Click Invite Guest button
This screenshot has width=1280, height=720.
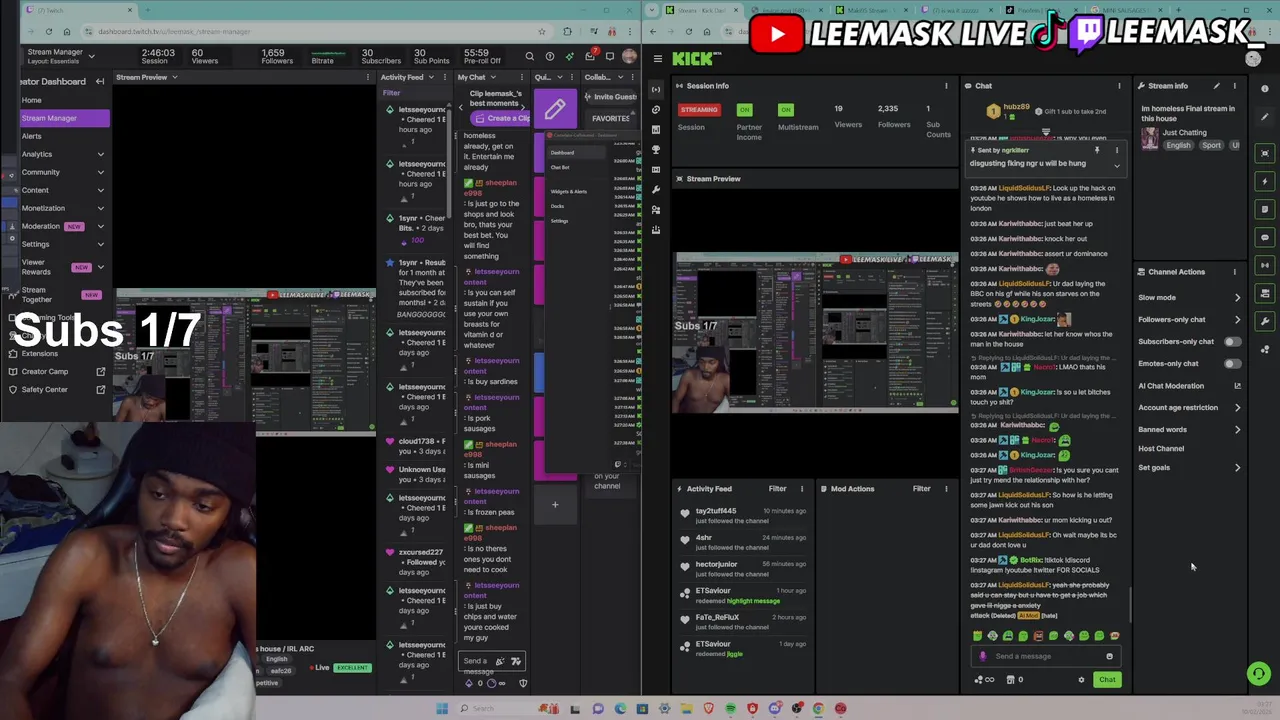click(610, 97)
